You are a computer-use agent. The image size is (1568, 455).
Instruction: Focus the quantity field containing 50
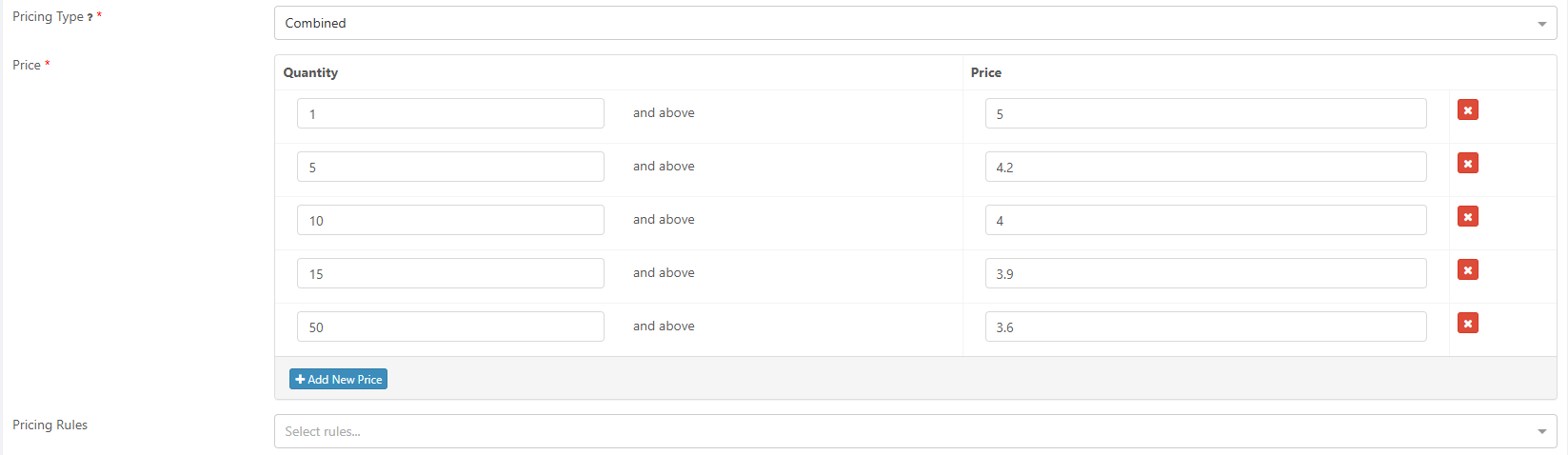tap(450, 326)
